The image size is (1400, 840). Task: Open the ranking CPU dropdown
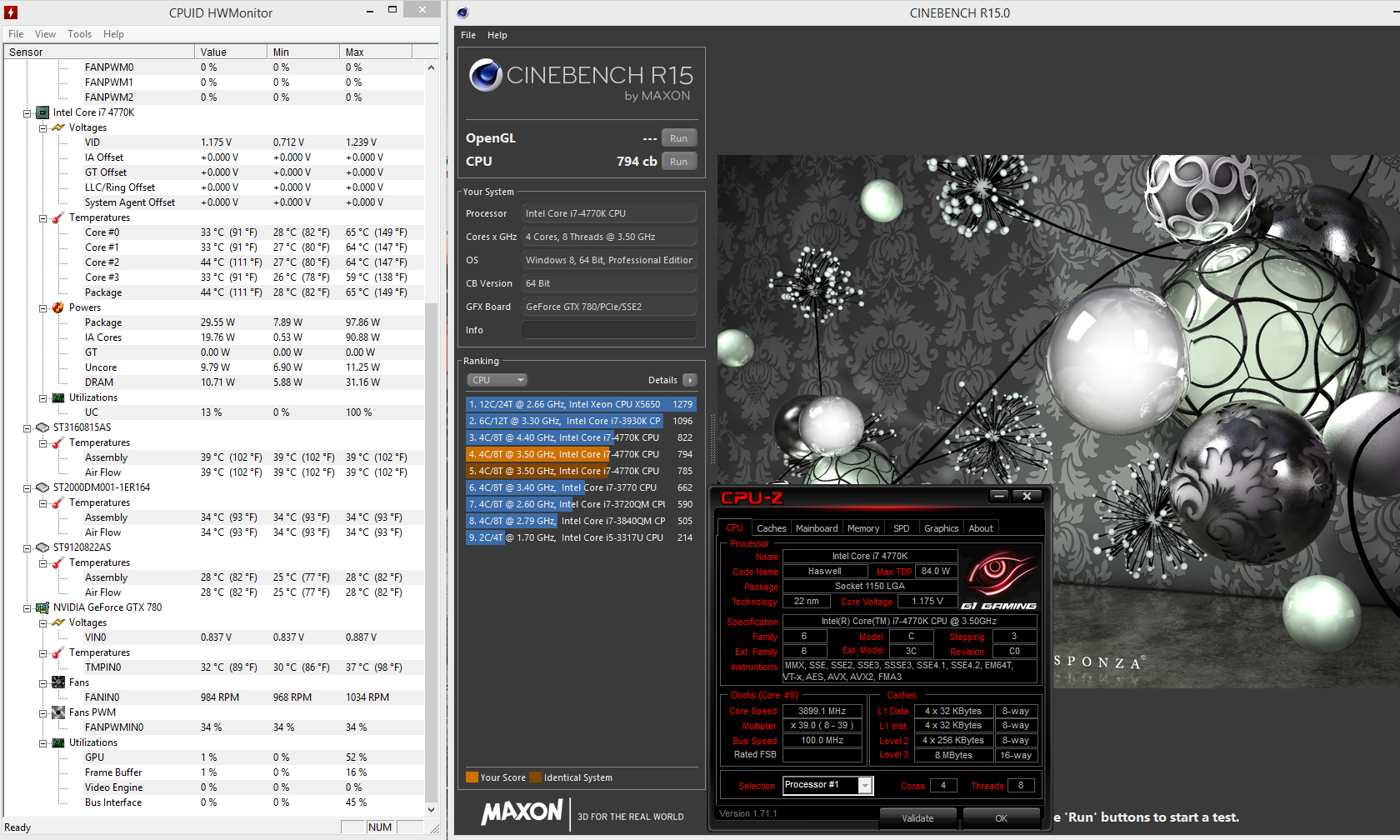[x=497, y=380]
